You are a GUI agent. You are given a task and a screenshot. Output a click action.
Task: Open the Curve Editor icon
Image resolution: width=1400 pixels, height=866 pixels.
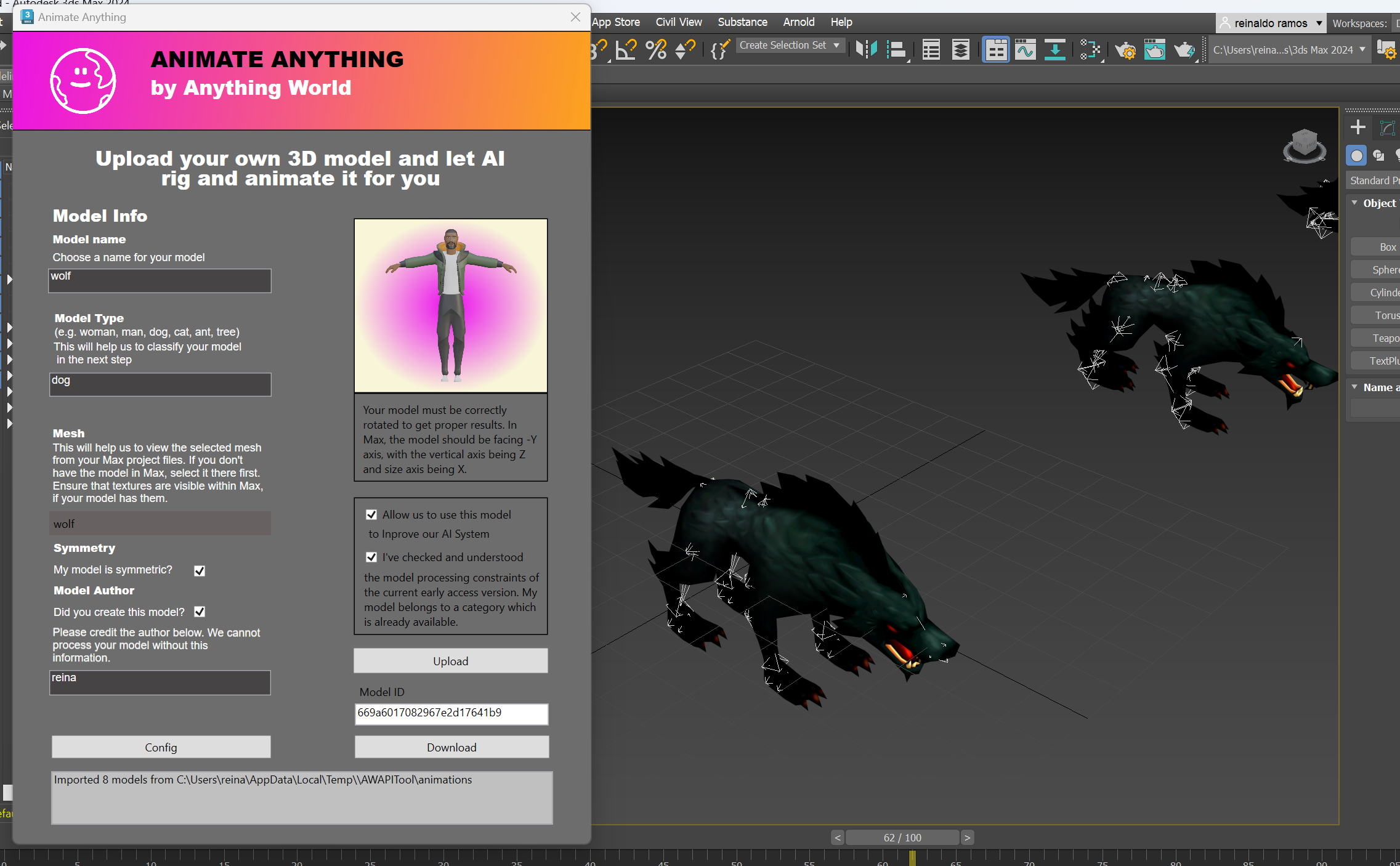click(x=1025, y=49)
